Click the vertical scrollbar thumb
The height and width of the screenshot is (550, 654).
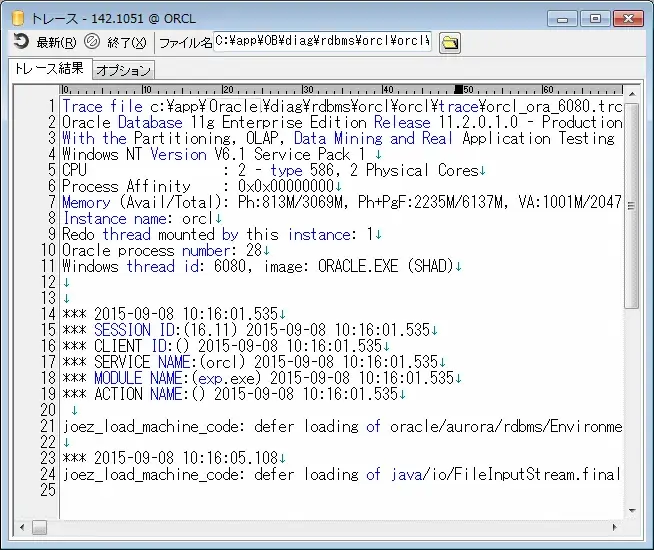pyautogui.click(x=632, y=200)
